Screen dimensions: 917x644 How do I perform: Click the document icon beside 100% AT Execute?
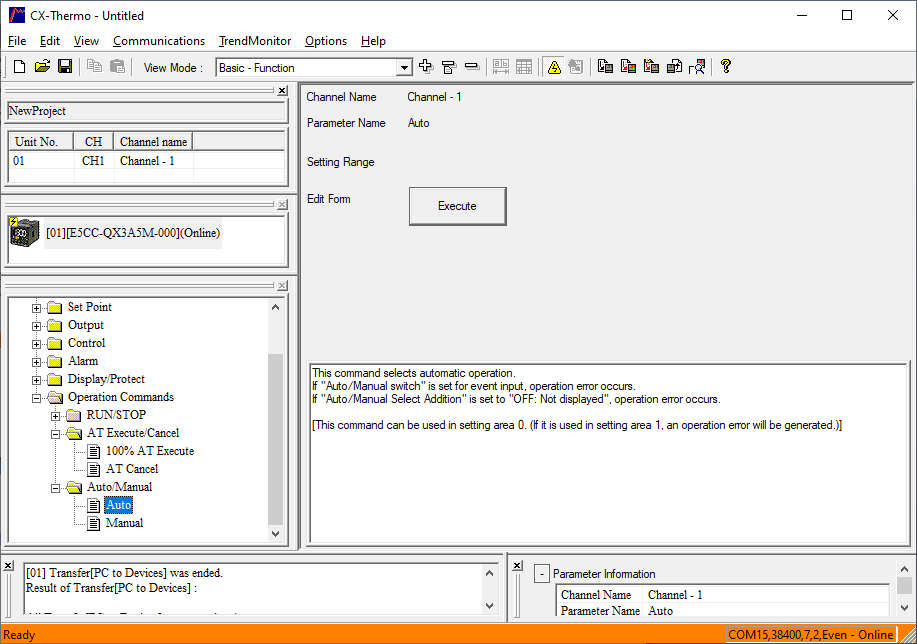coord(94,451)
